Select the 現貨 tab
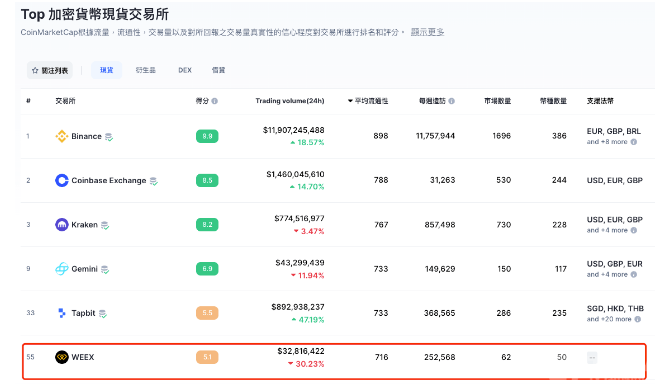The height and width of the screenshot is (390, 658). click(107, 70)
